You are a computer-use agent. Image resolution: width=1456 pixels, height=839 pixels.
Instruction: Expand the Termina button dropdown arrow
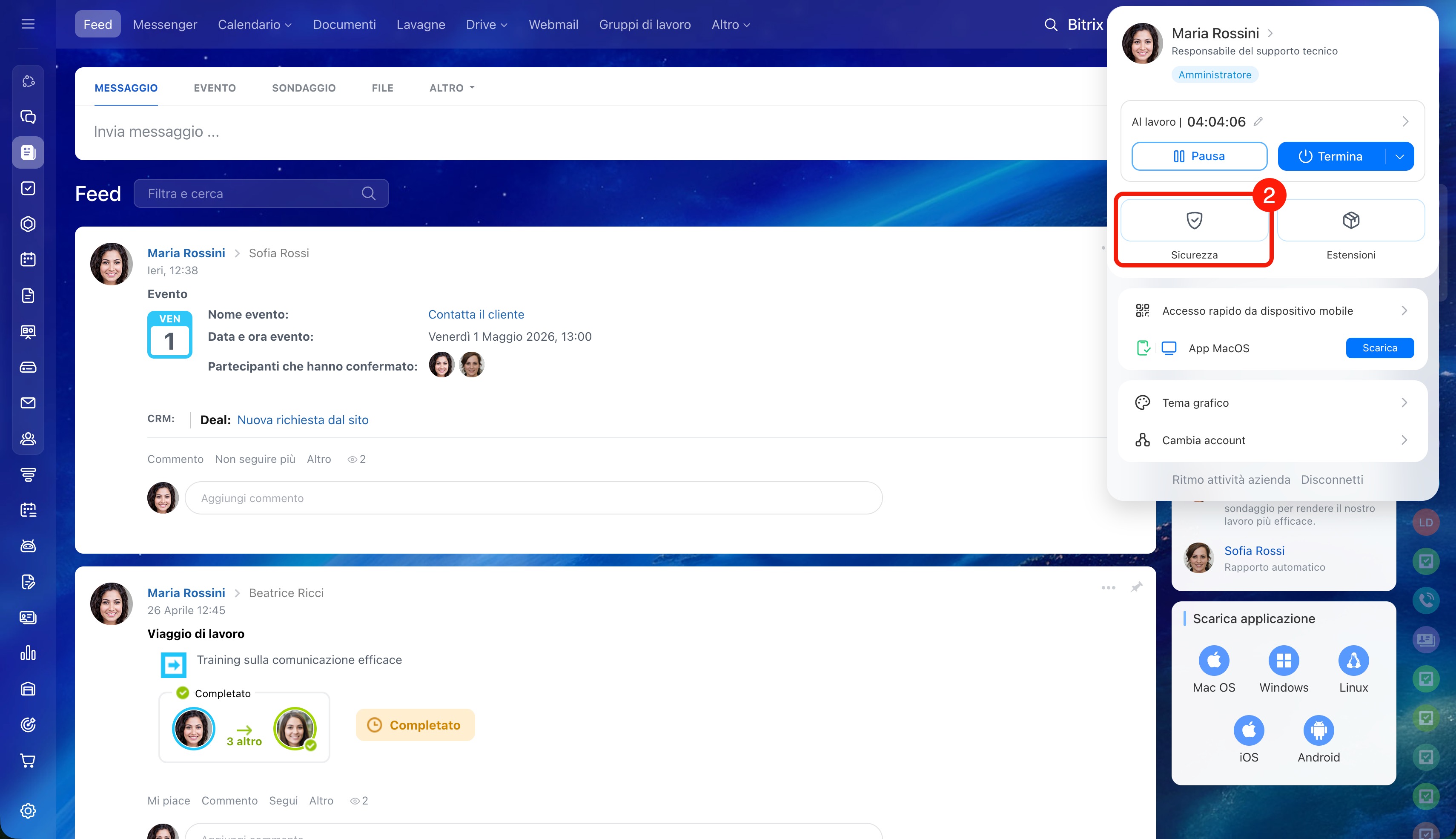(x=1399, y=157)
